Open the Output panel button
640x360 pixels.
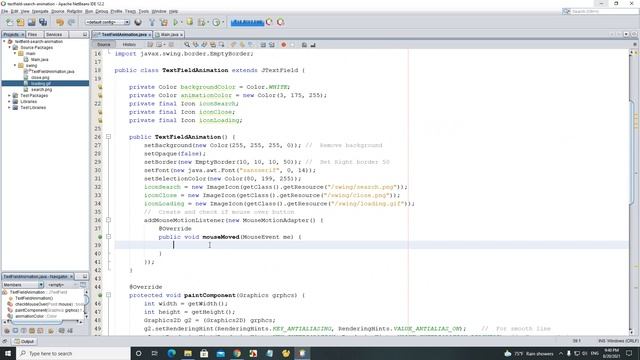(x=24, y=341)
